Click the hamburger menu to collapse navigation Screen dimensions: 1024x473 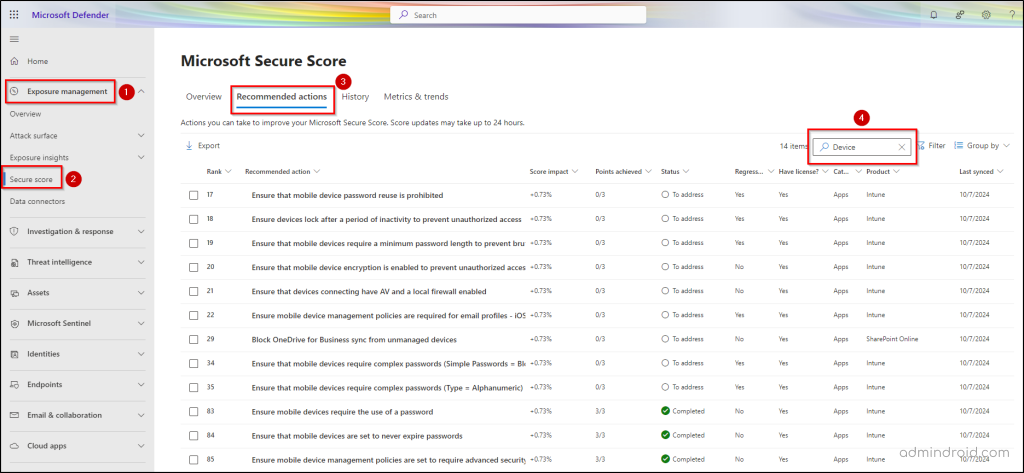pos(14,38)
